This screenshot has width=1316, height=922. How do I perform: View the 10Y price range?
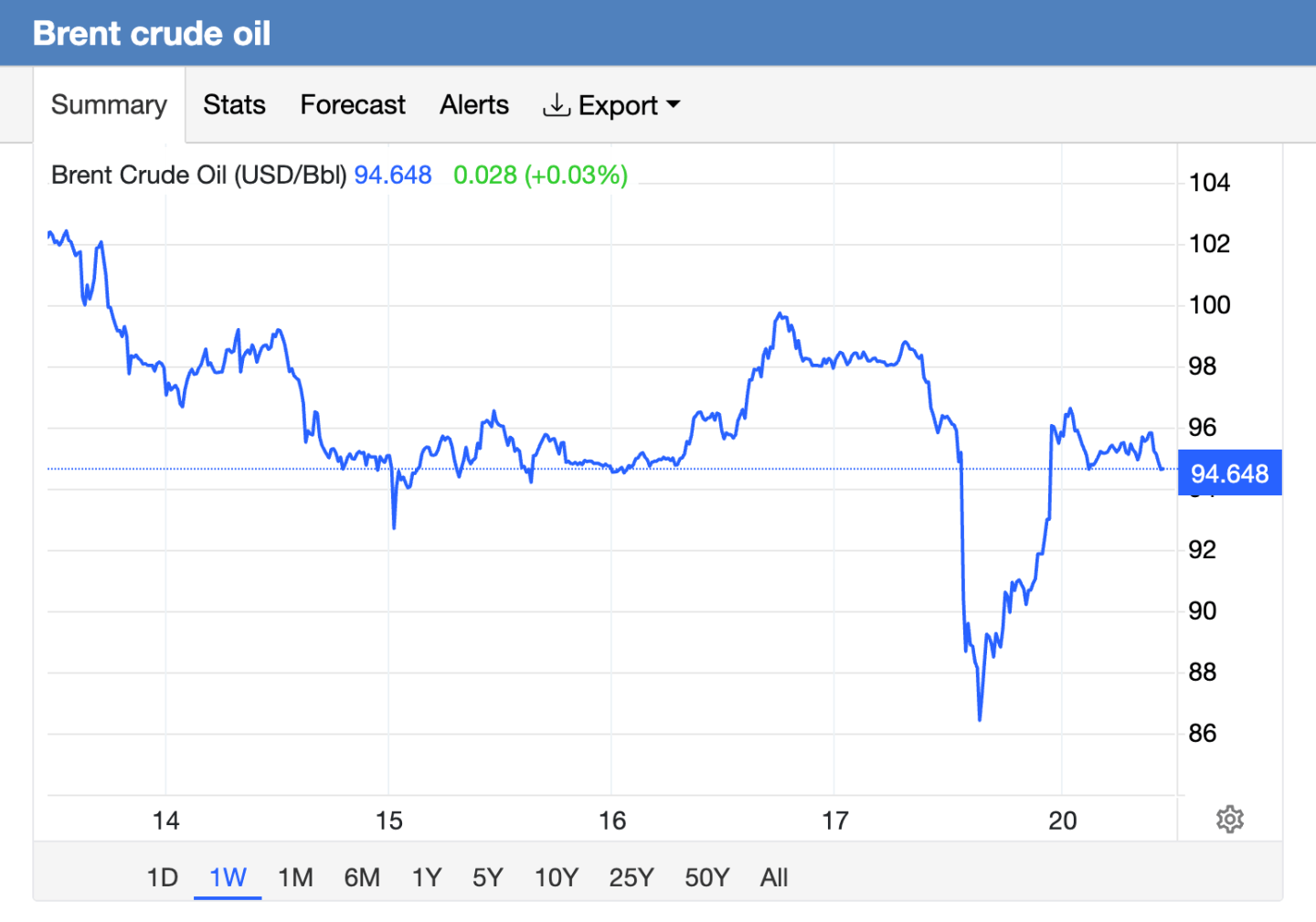(x=556, y=877)
